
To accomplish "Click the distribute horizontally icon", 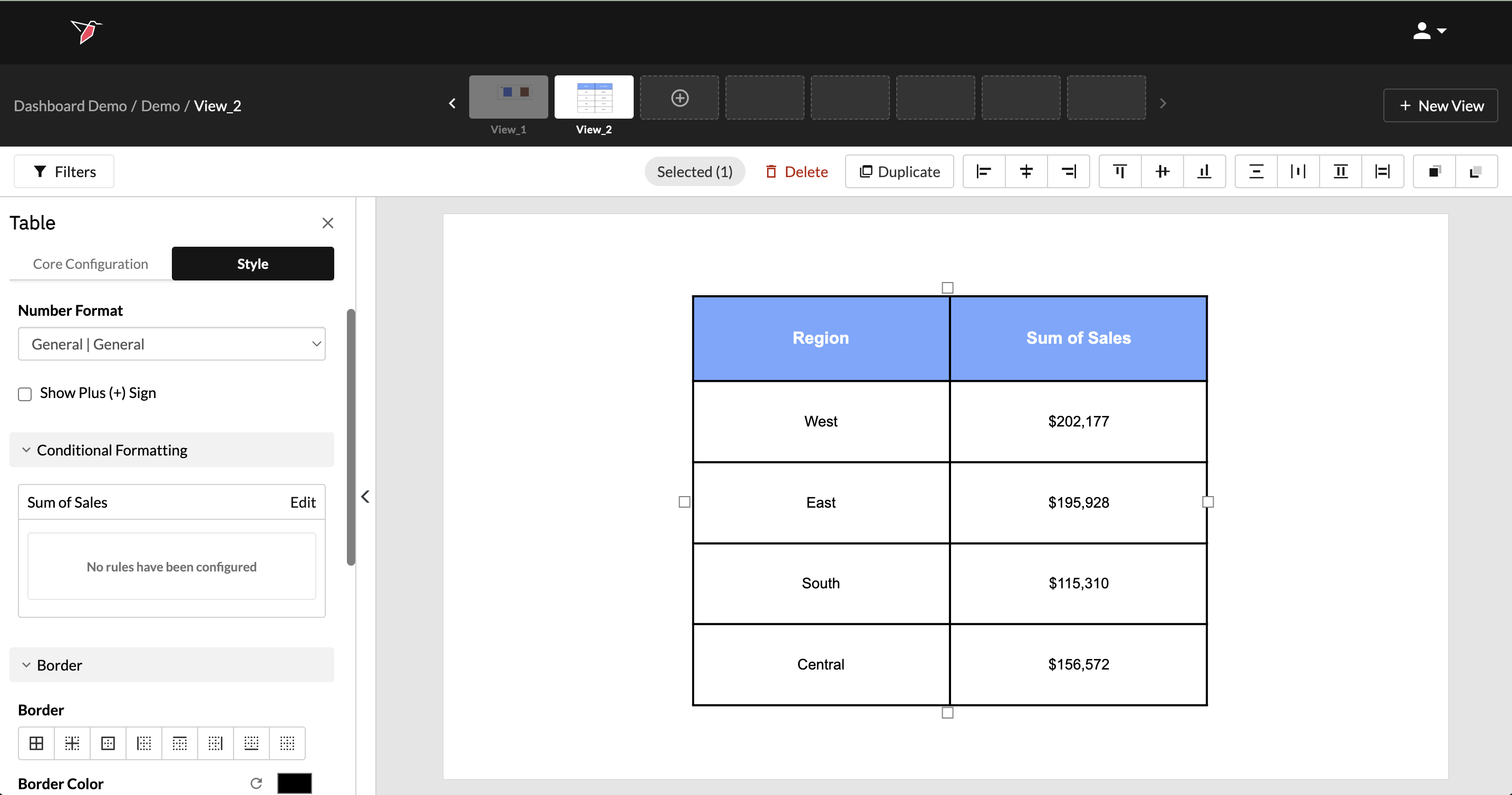I will coord(1298,171).
